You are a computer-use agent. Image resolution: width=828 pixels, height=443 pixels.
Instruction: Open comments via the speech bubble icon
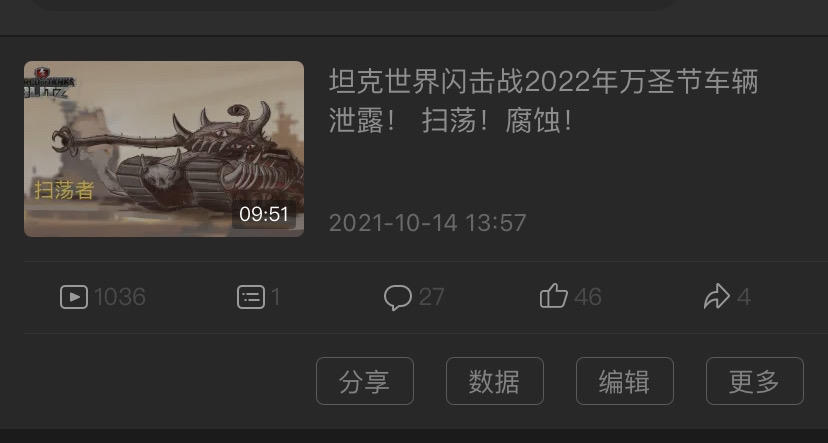coord(398,297)
